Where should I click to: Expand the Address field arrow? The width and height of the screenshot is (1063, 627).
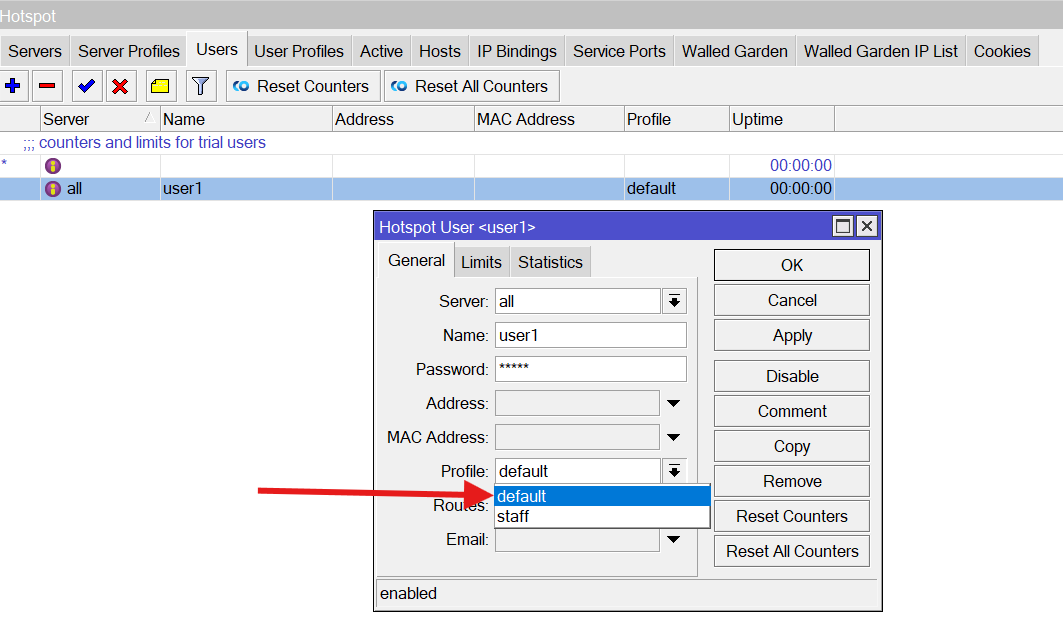(x=673, y=404)
